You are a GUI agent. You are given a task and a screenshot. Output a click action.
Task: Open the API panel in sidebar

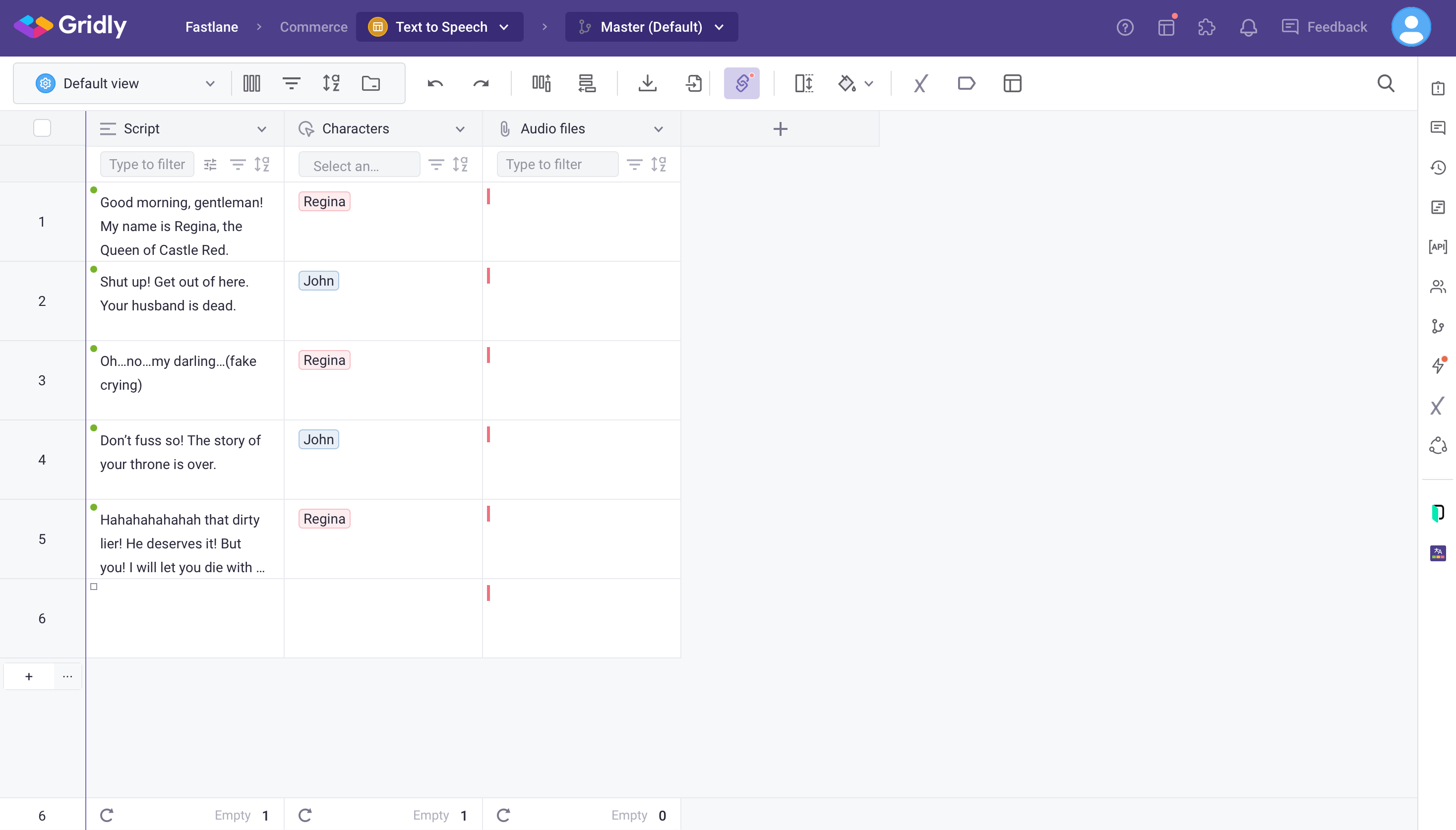tap(1437, 247)
